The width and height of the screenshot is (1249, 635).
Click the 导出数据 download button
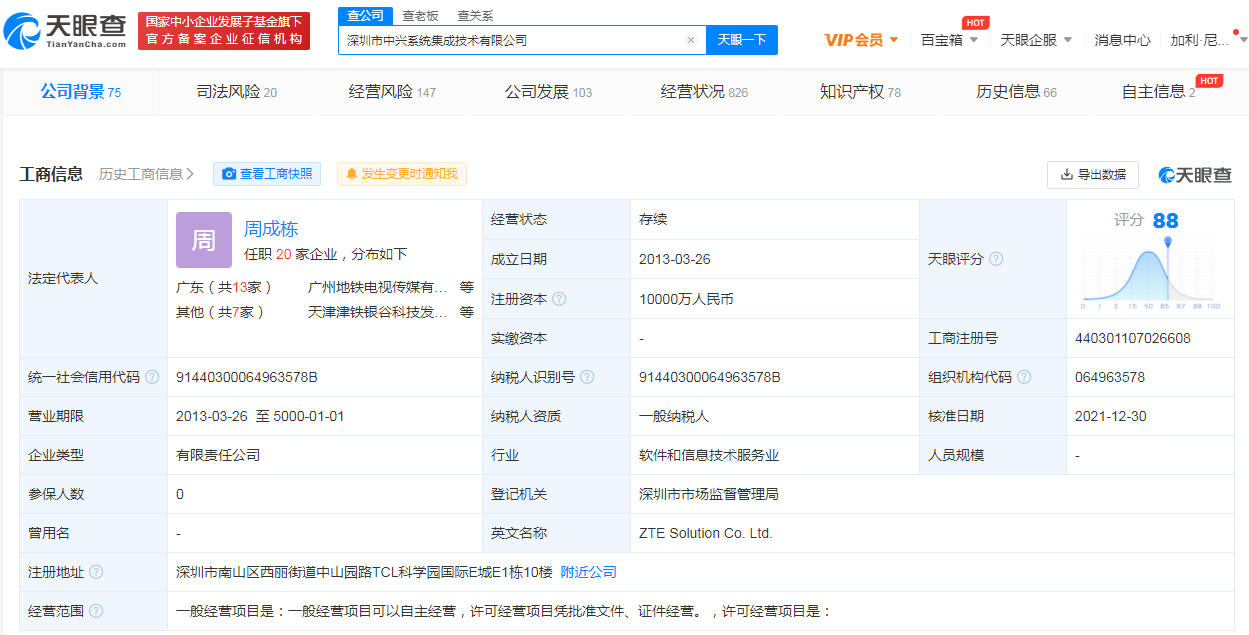(x=1093, y=174)
